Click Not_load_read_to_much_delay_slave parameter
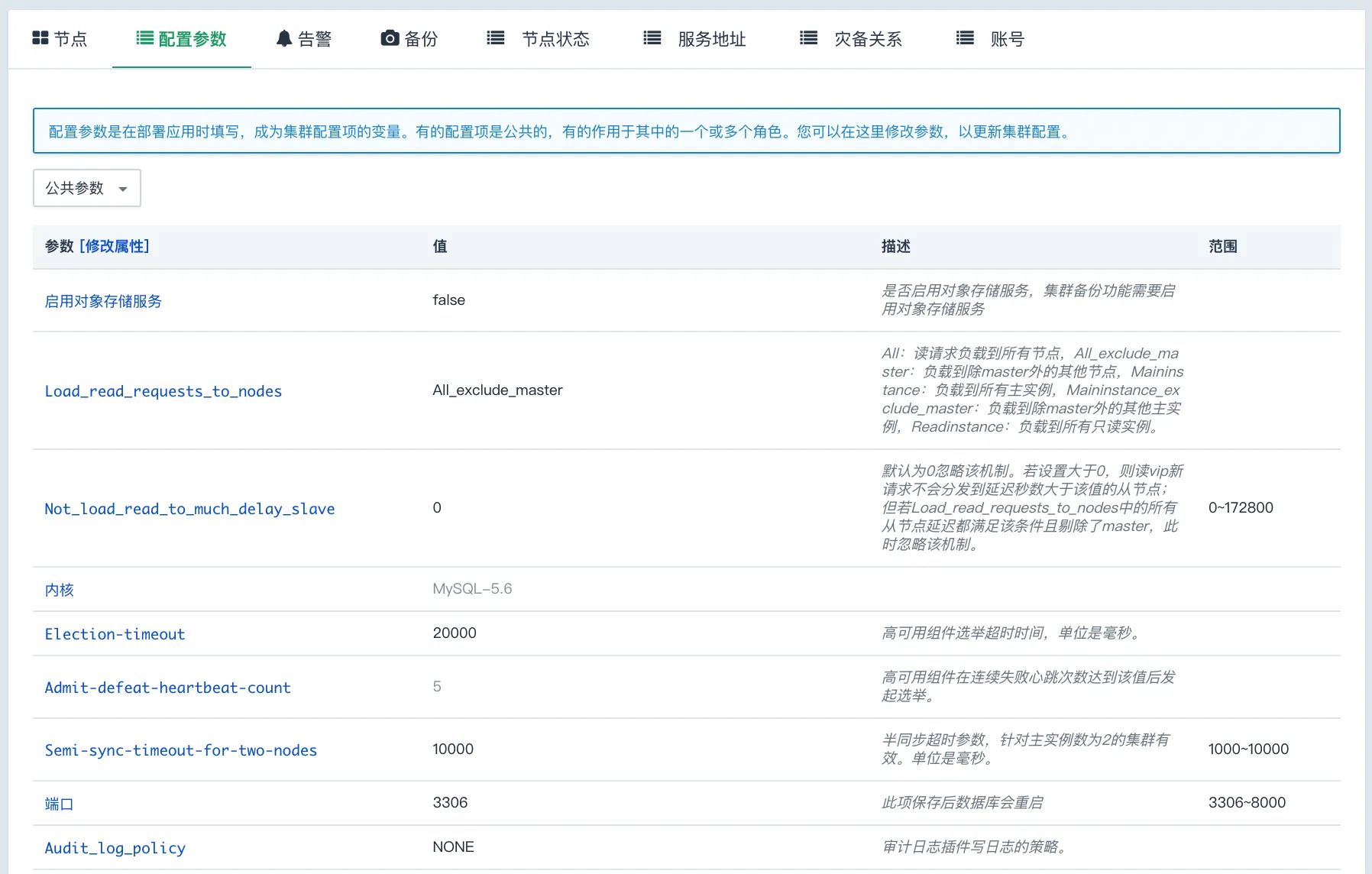 [189, 509]
